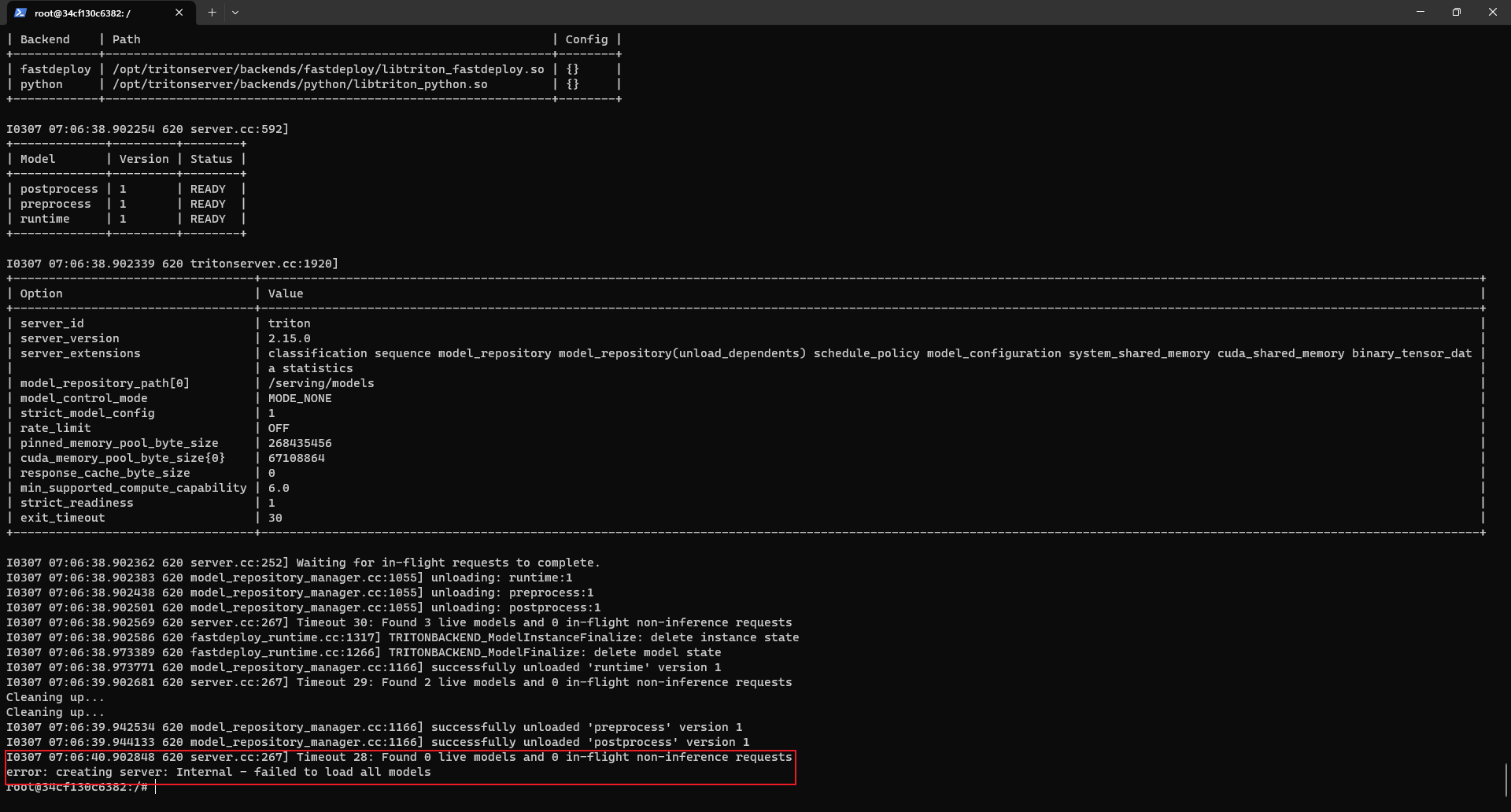Image resolution: width=1511 pixels, height=812 pixels.
Task: Click the runtime model name
Action: tap(45, 219)
